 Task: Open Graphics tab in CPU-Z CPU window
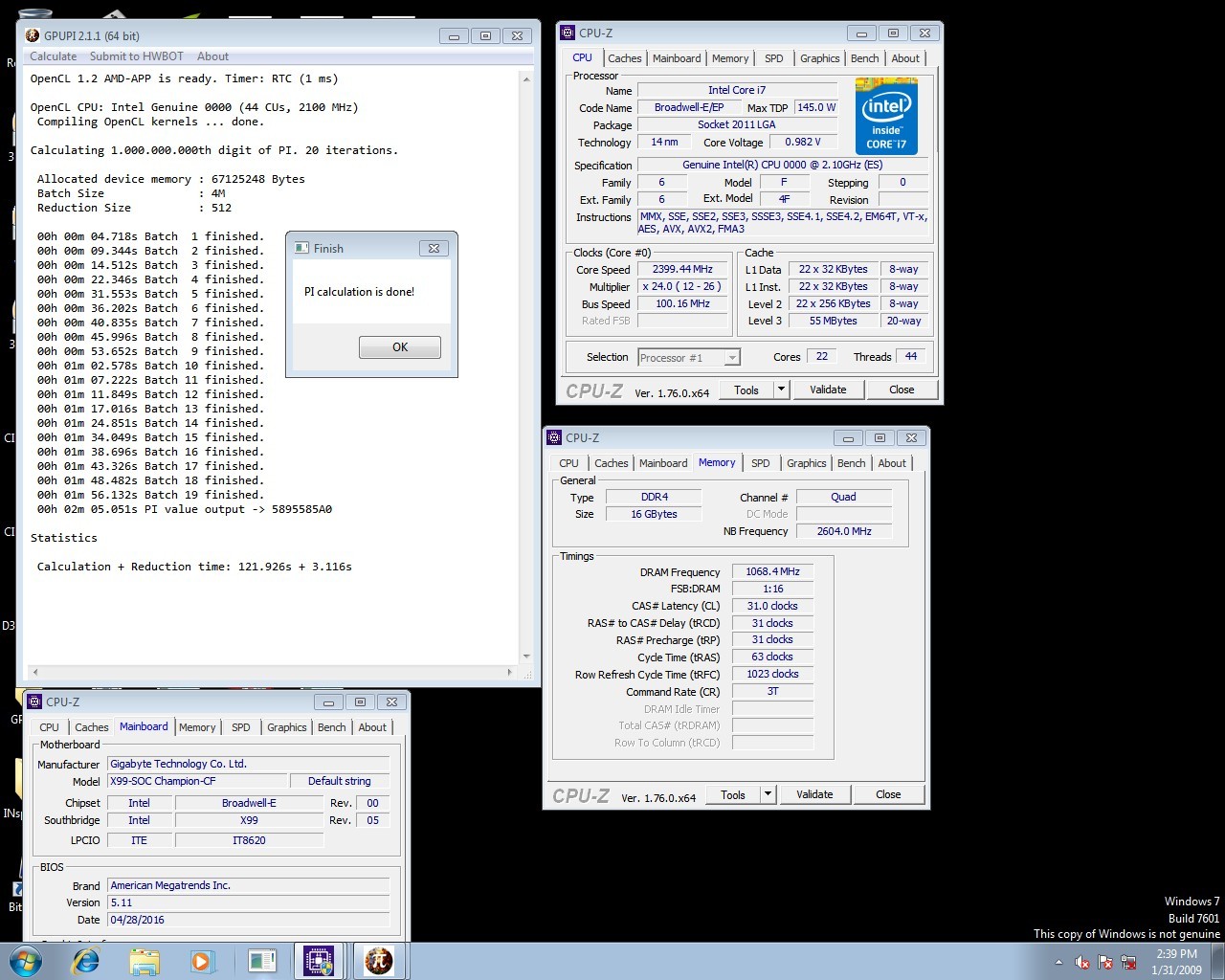tap(820, 58)
